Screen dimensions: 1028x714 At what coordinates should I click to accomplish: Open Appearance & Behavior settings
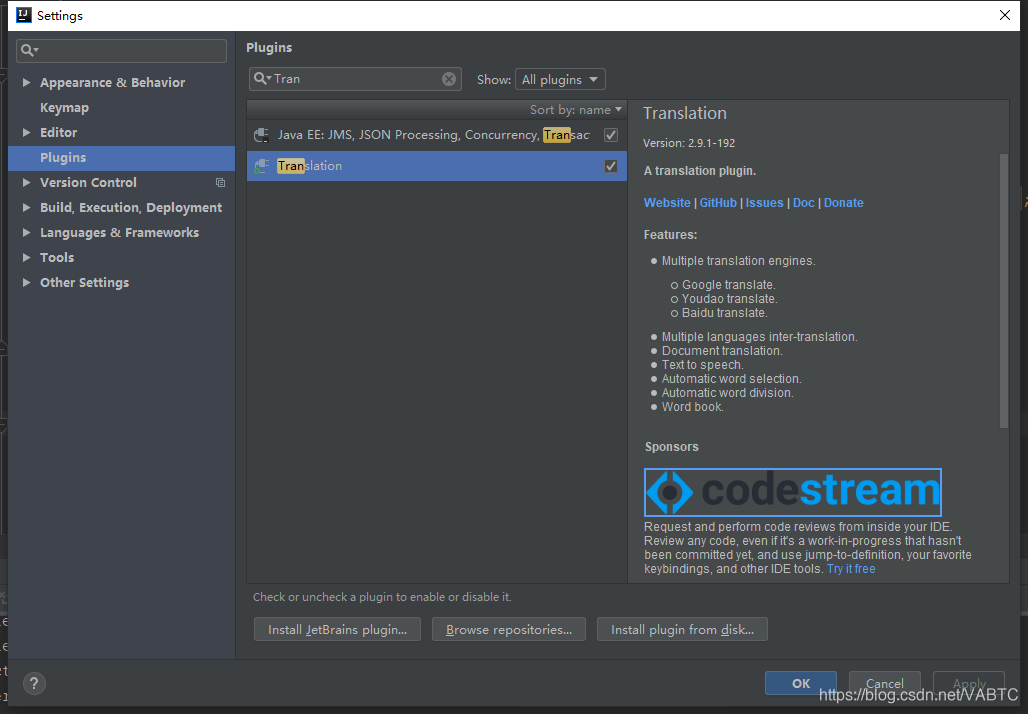(x=112, y=83)
